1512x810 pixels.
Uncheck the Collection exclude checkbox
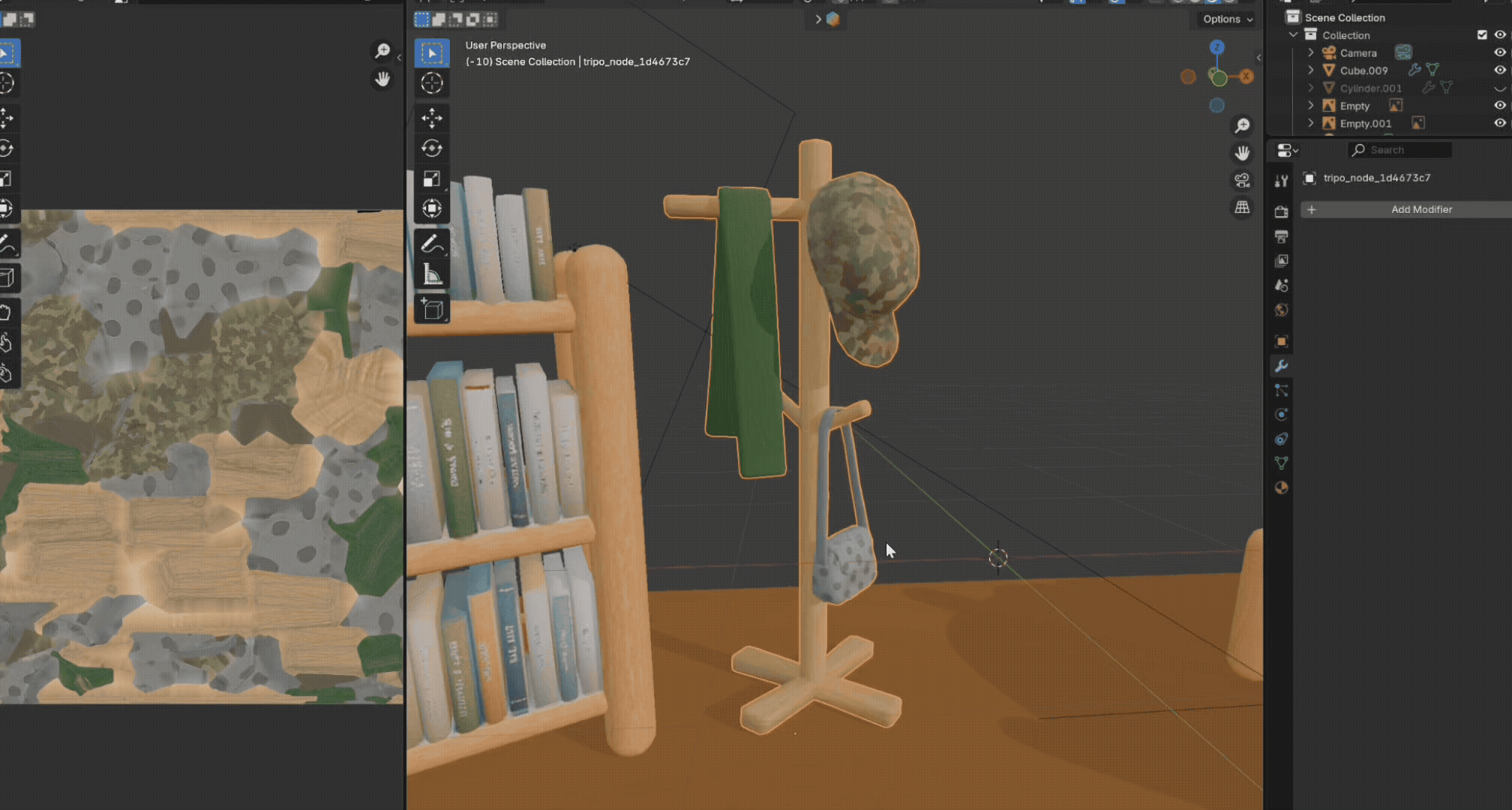(x=1482, y=34)
